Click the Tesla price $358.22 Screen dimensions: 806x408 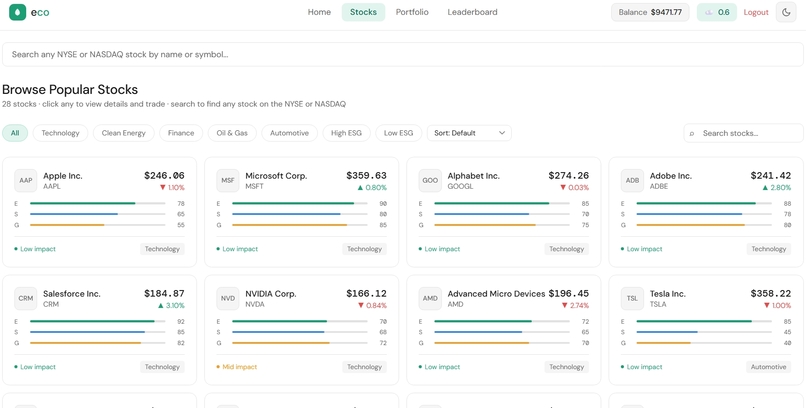771,294
